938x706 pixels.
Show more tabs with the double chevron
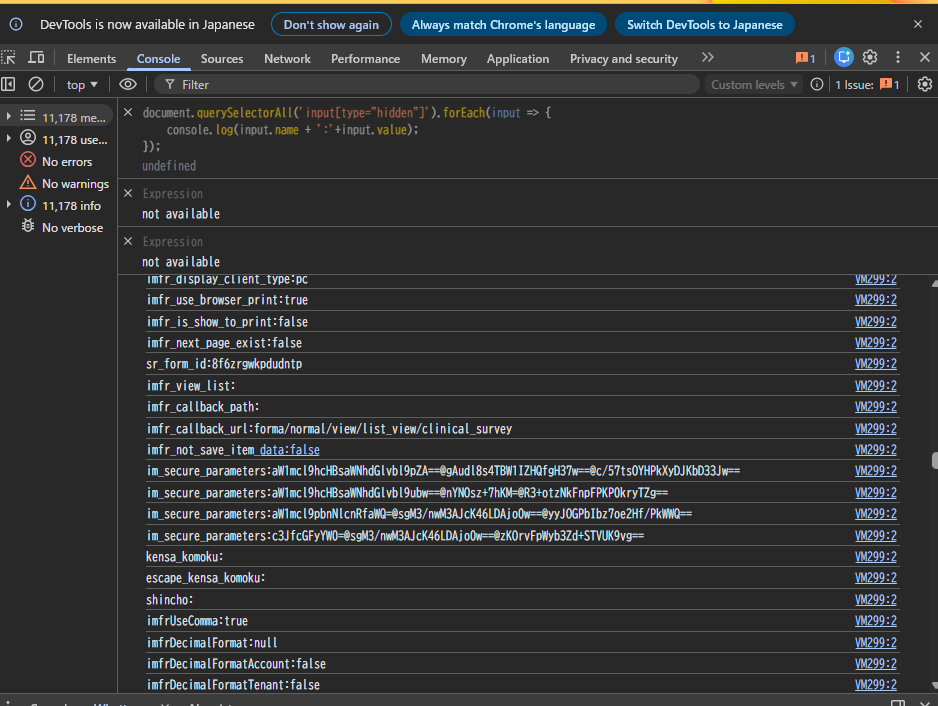pyautogui.click(x=708, y=58)
